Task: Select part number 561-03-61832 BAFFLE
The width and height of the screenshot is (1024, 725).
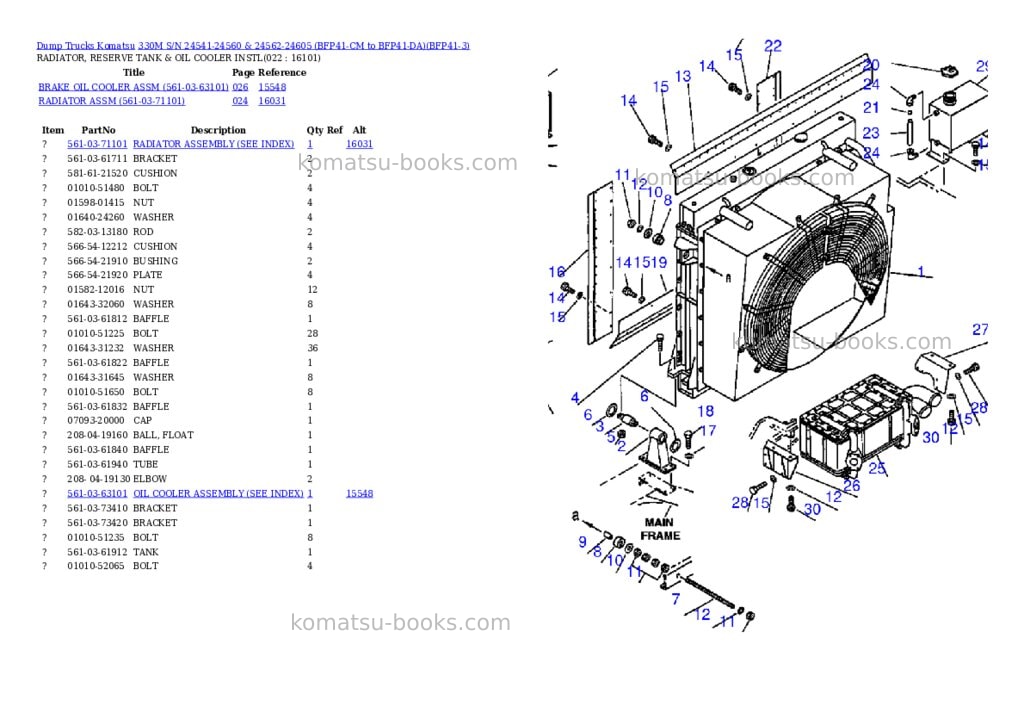Action: [x=97, y=406]
